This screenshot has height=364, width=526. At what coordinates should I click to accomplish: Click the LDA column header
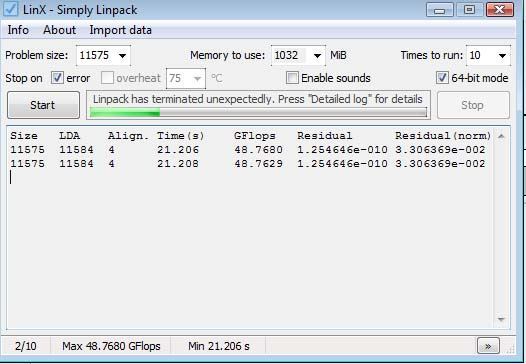tap(70, 136)
